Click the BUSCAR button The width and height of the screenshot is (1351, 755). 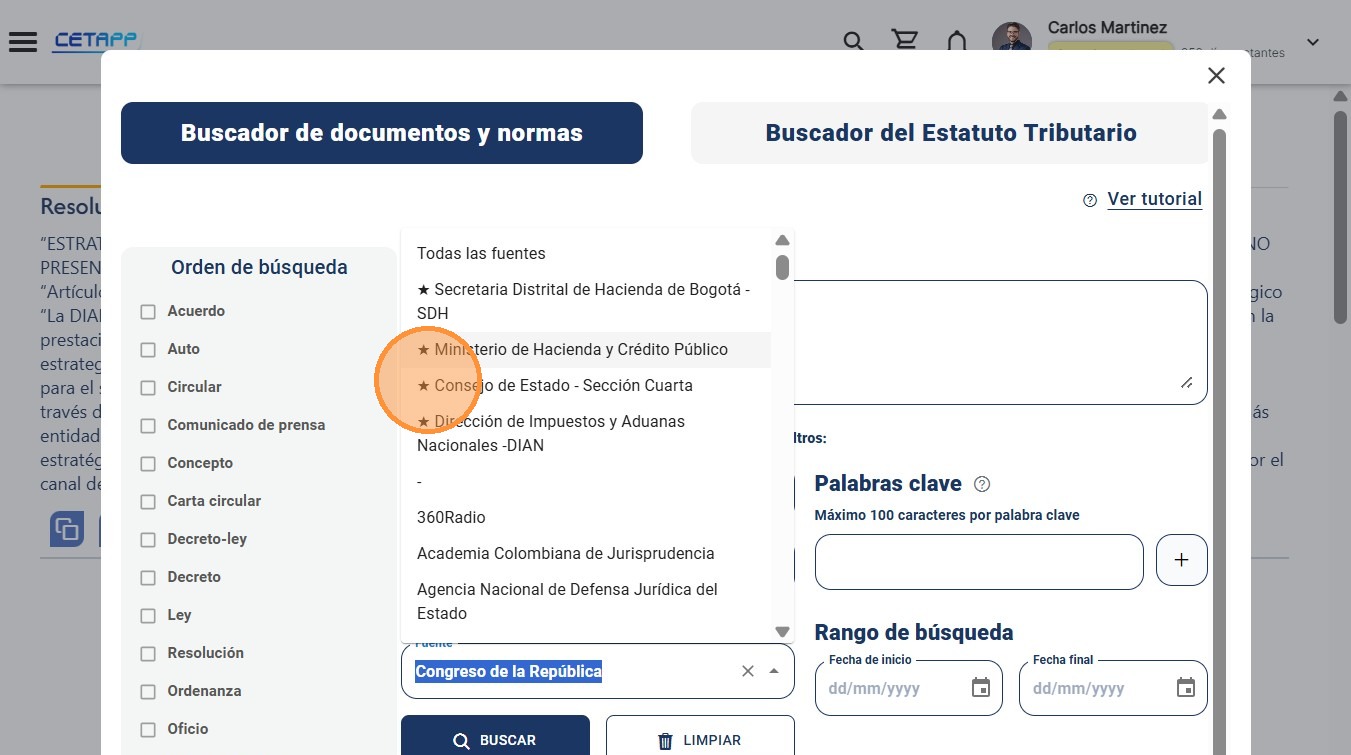pyautogui.click(x=495, y=739)
